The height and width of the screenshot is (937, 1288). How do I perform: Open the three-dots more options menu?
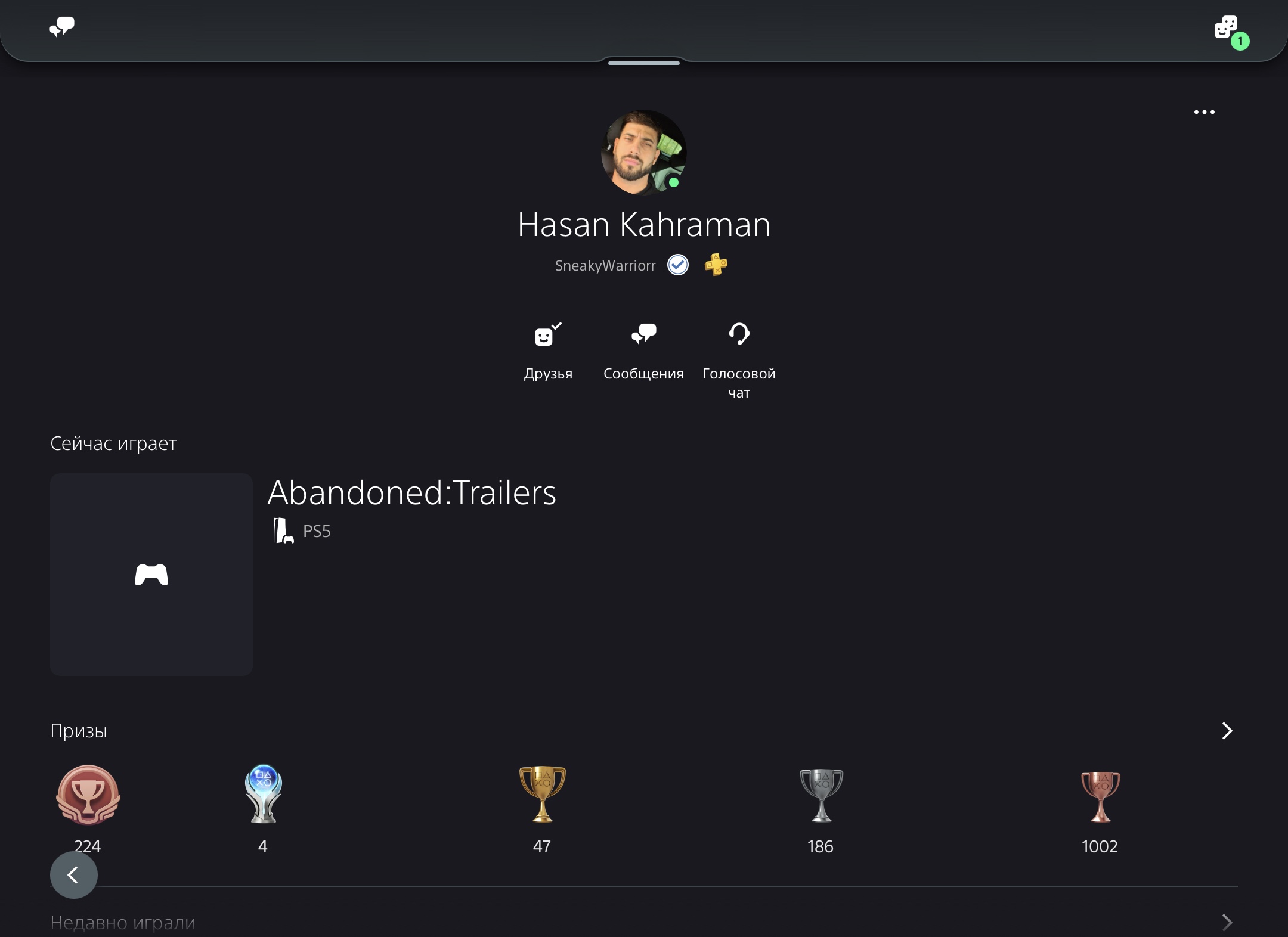1204,112
